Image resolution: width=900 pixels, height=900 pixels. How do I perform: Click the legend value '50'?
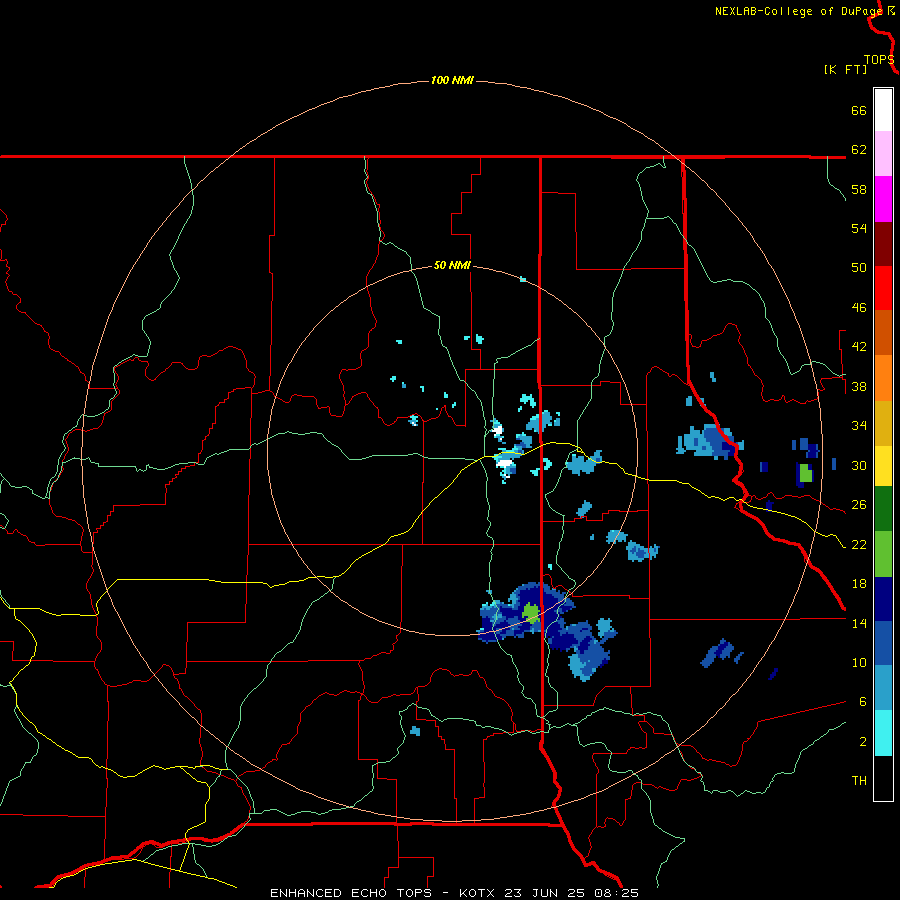[x=859, y=267]
